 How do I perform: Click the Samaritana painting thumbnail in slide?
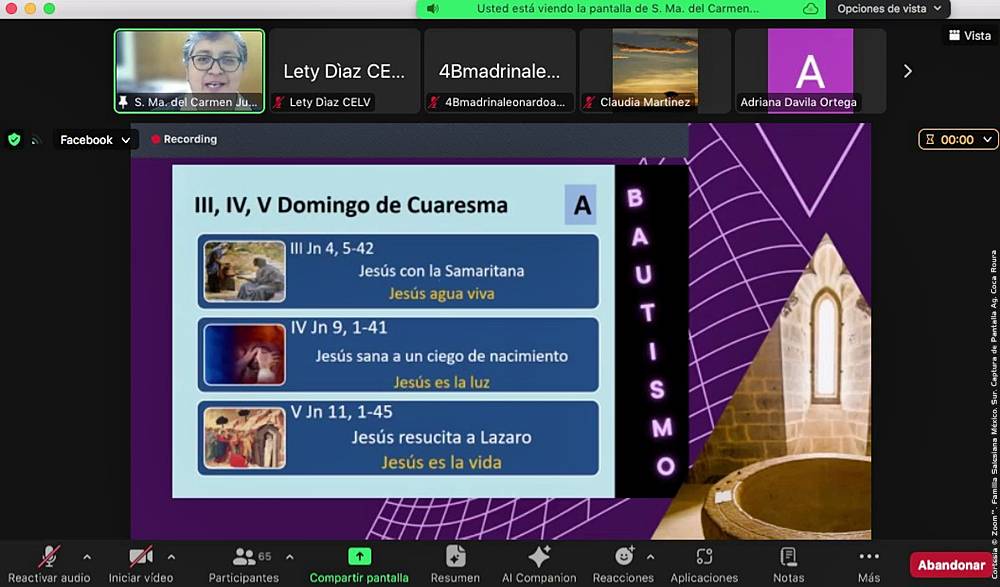point(244,271)
